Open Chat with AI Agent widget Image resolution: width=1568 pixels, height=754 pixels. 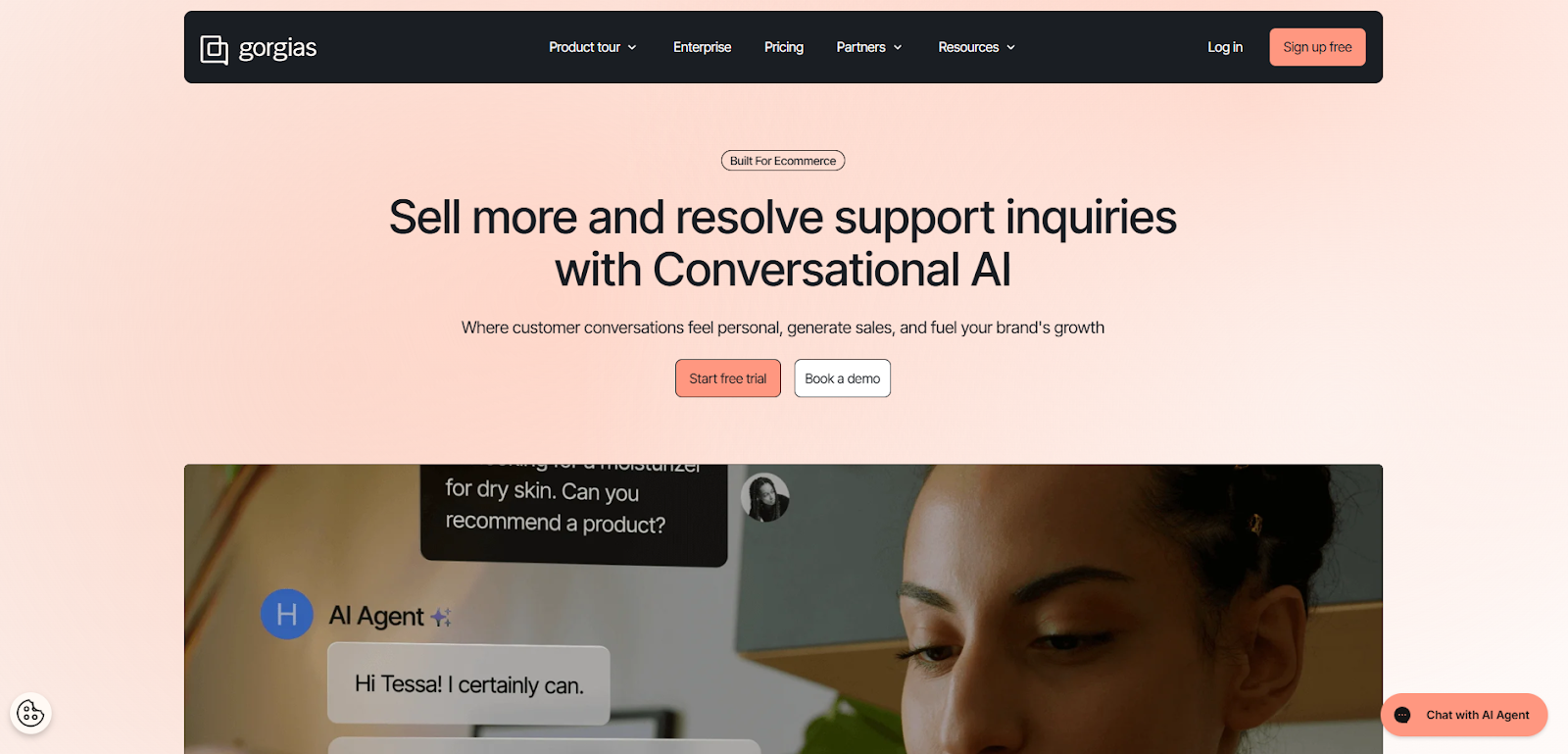click(x=1464, y=715)
